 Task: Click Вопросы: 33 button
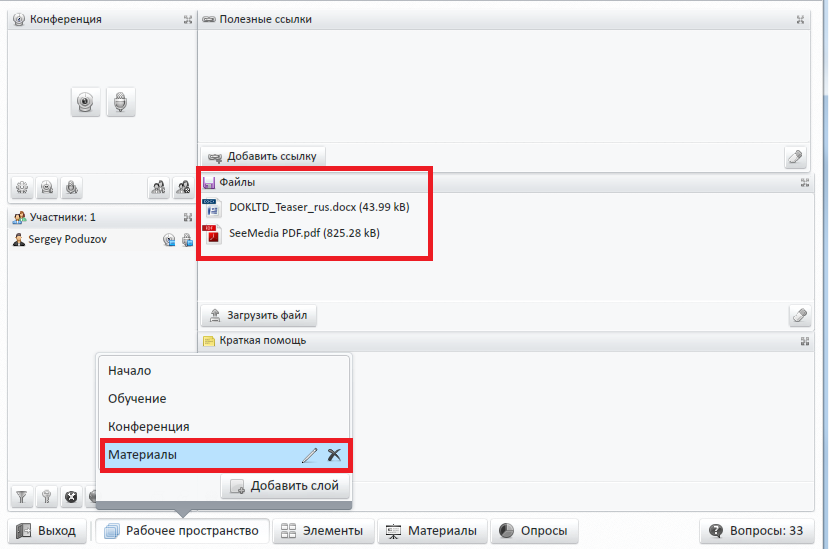pos(757,530)
